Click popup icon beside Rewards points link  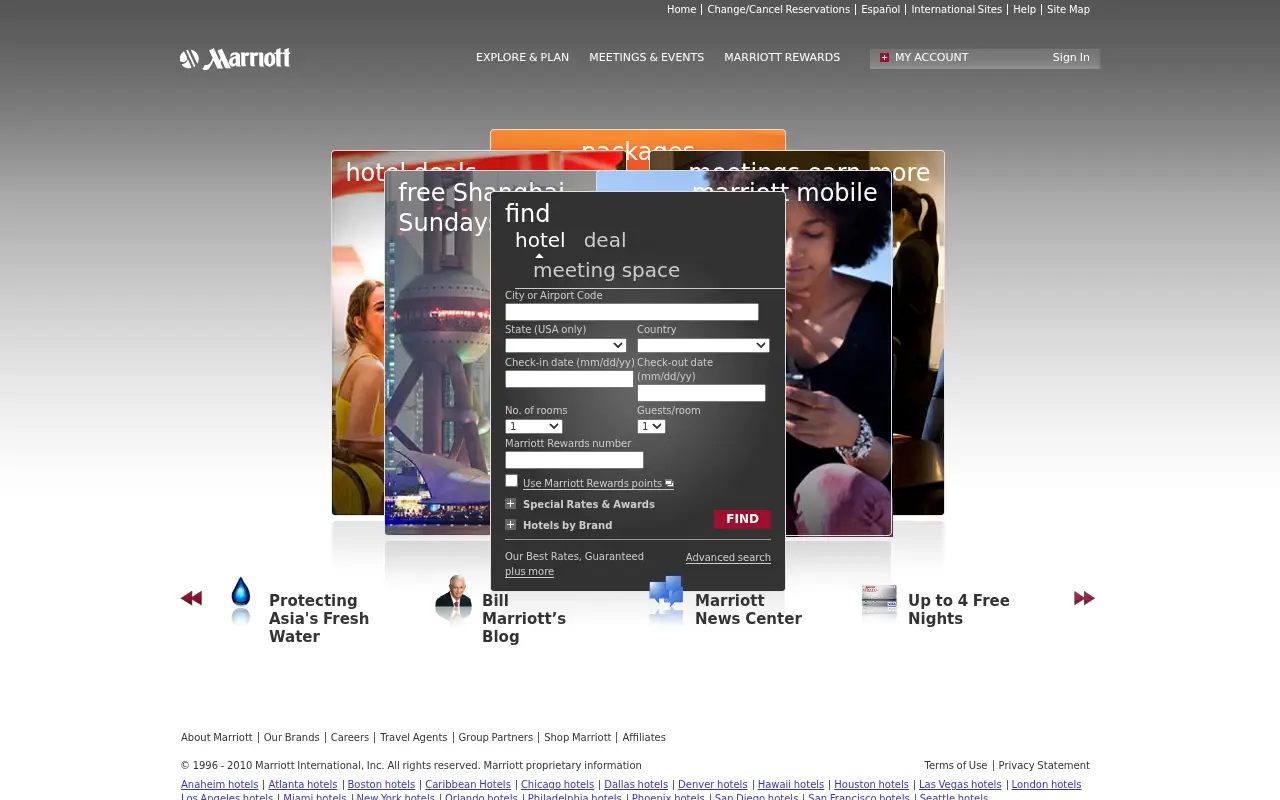coord(669,484)
